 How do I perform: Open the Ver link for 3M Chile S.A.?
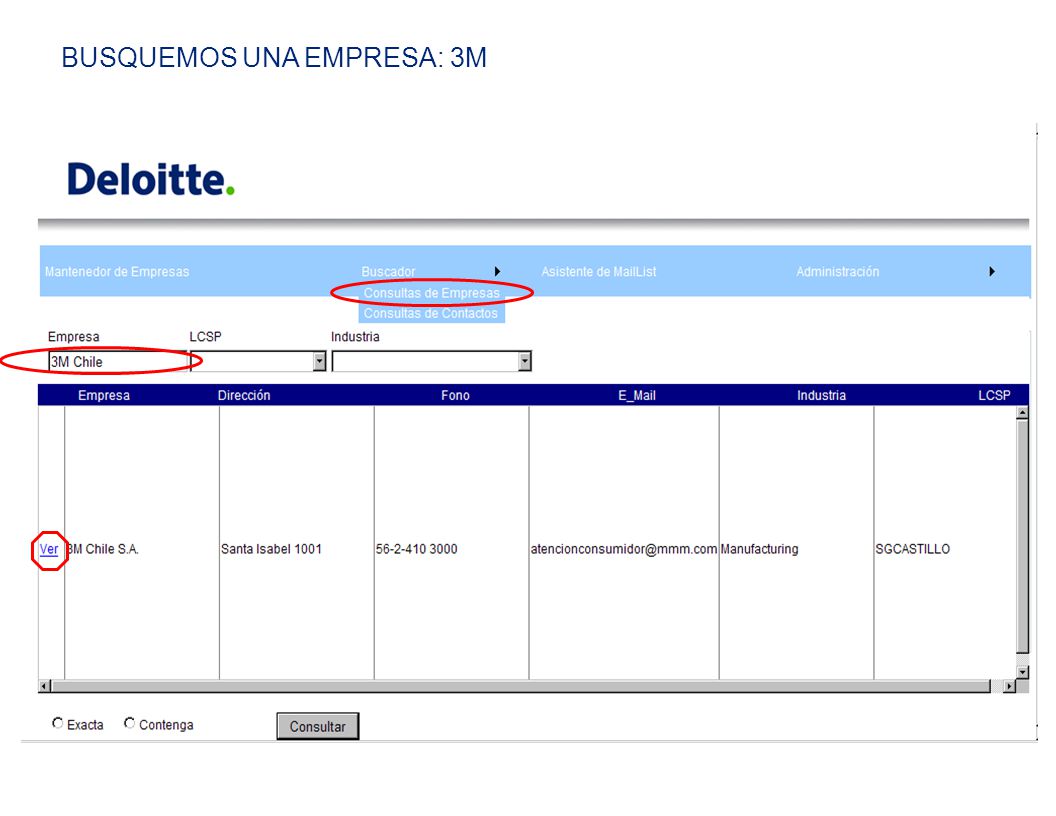tap(48, 549)
